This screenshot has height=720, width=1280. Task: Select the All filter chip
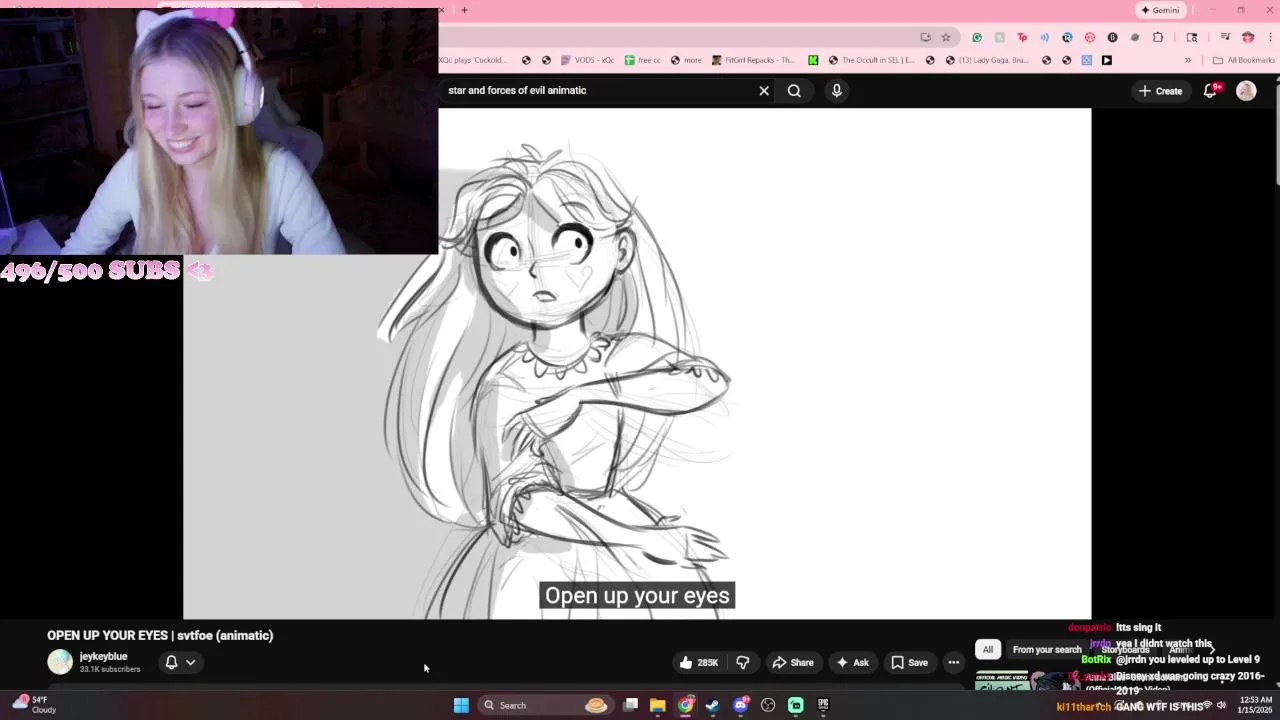[x=988, y=649]
